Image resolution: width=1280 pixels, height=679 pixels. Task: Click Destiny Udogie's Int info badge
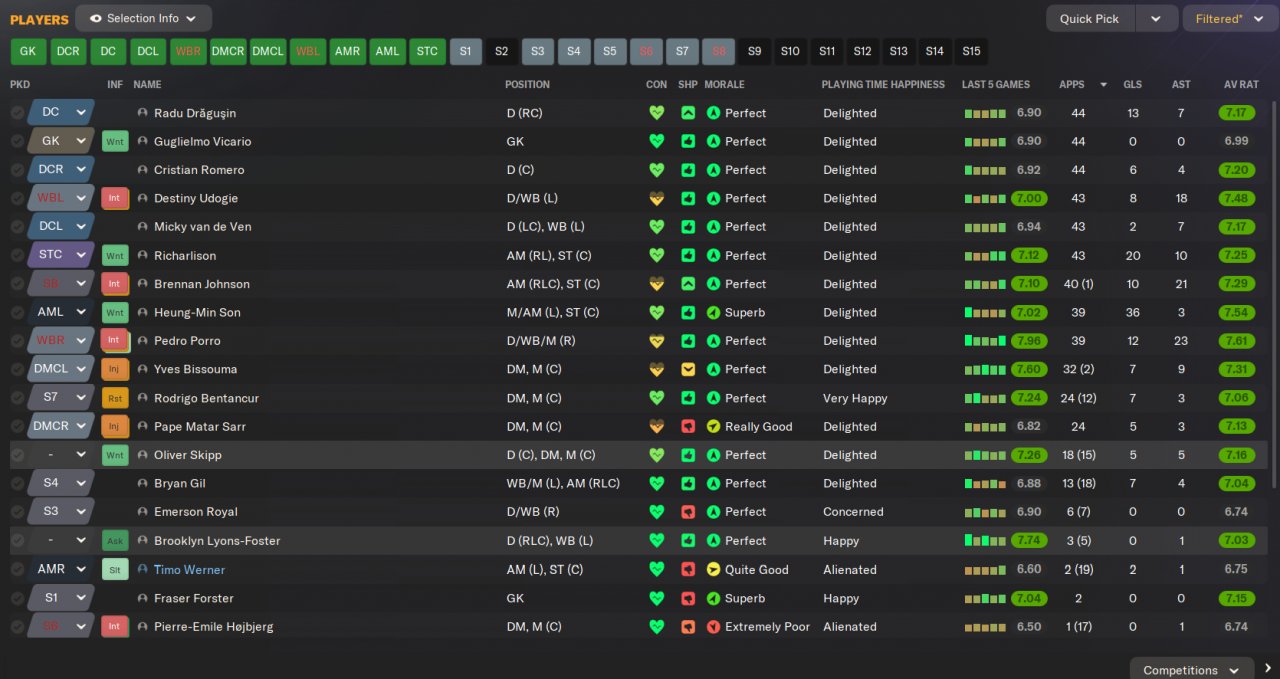coord(115,199)
